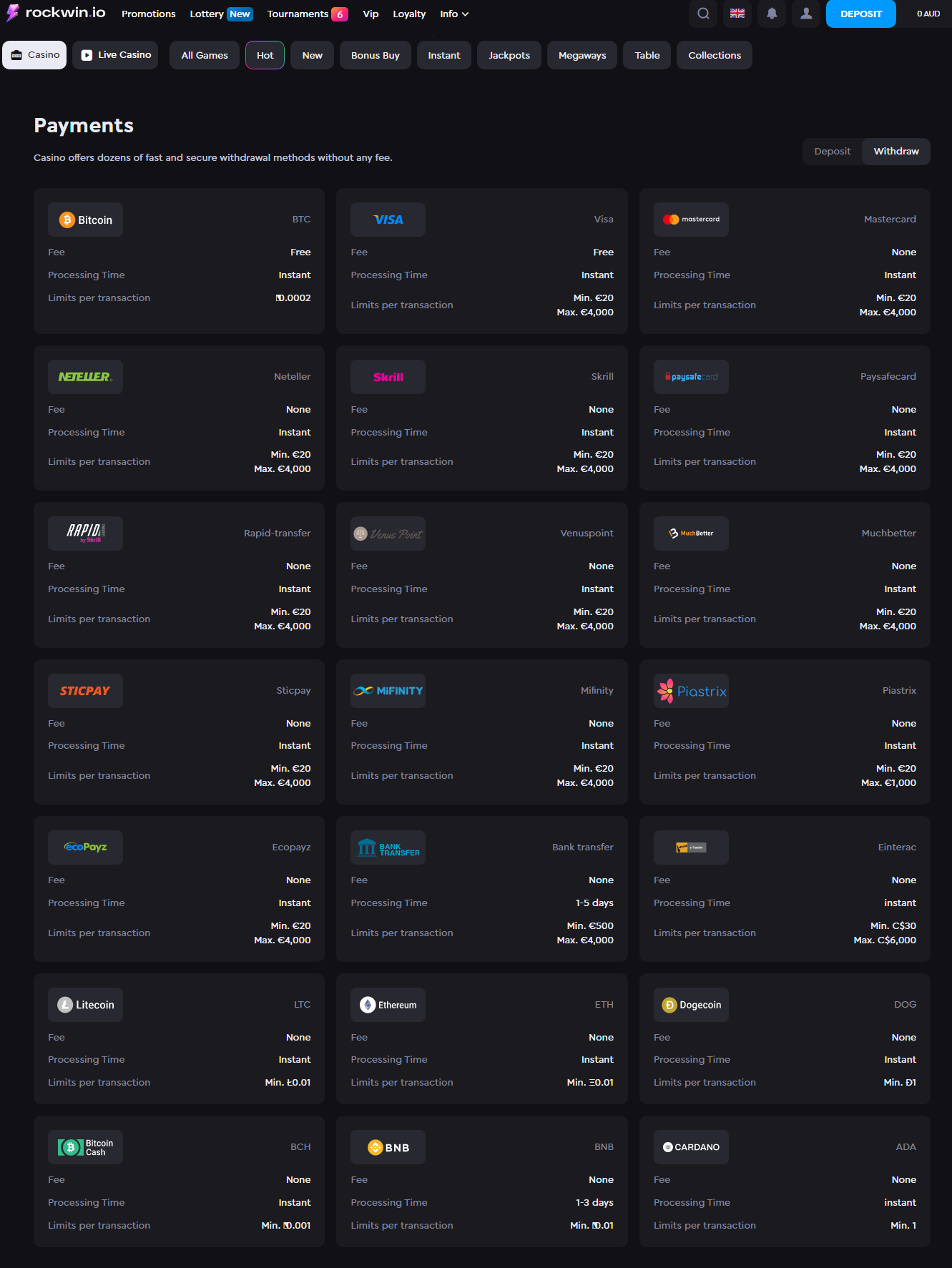Click the MuchBetter logo
This screenshot has width=952, height=1268.
point(691,534)
